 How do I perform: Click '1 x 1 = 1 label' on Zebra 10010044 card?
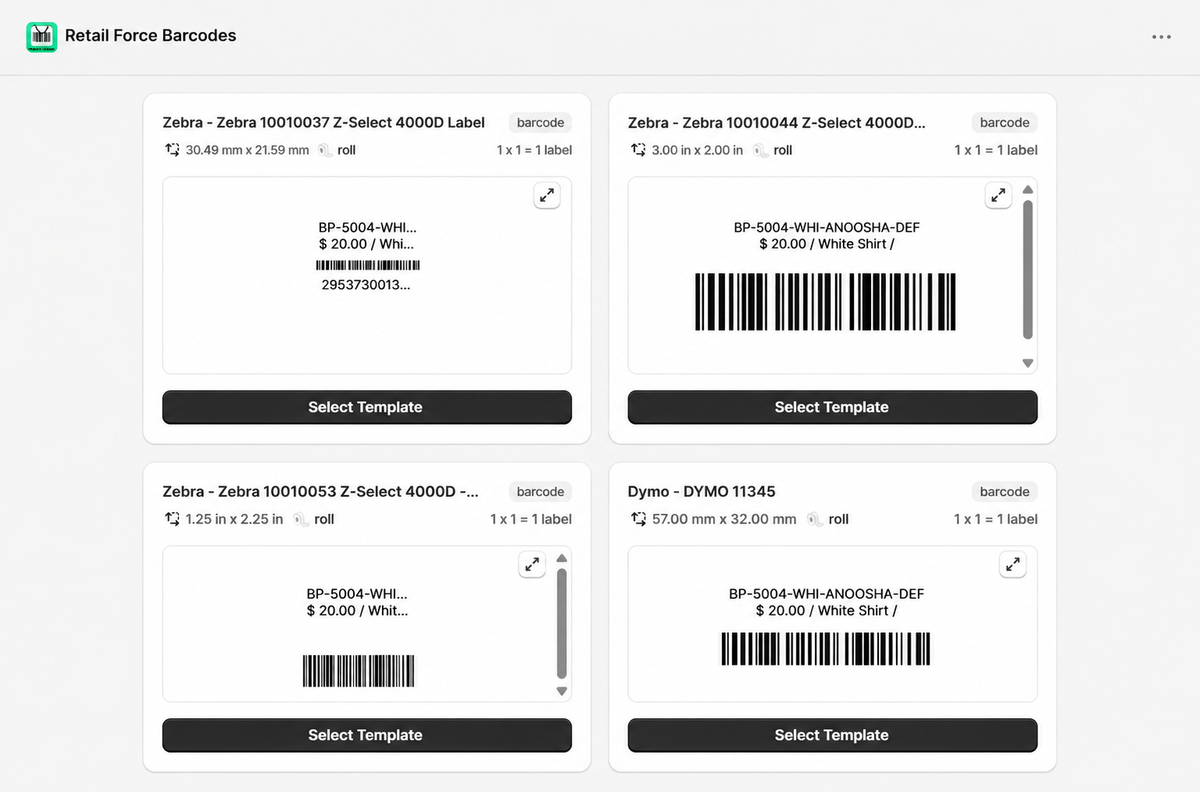pyautogui.click(x=996, y=150)
